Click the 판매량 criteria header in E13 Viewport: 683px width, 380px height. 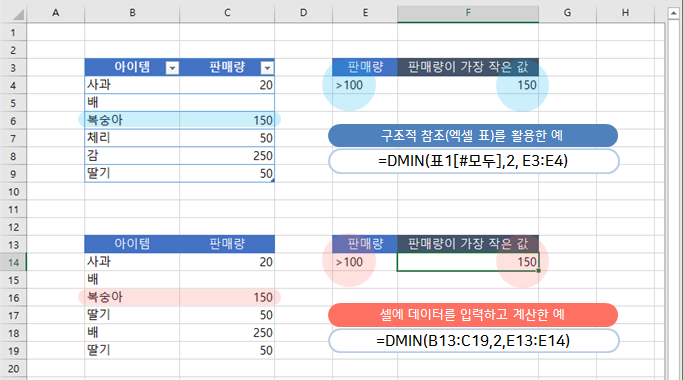click(x=365, y=244)
